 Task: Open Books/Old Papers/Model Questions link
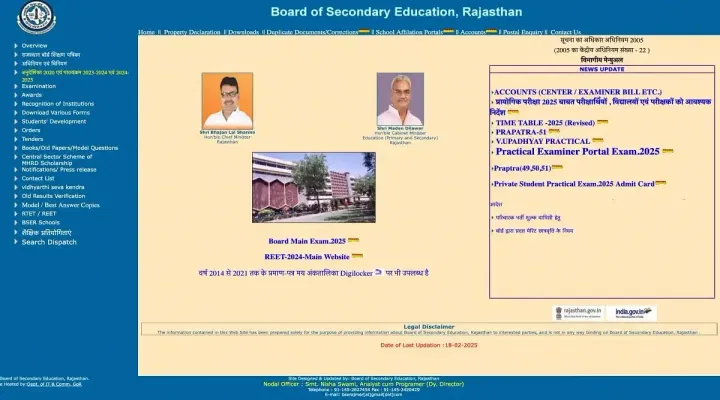(x=70, y=148)
